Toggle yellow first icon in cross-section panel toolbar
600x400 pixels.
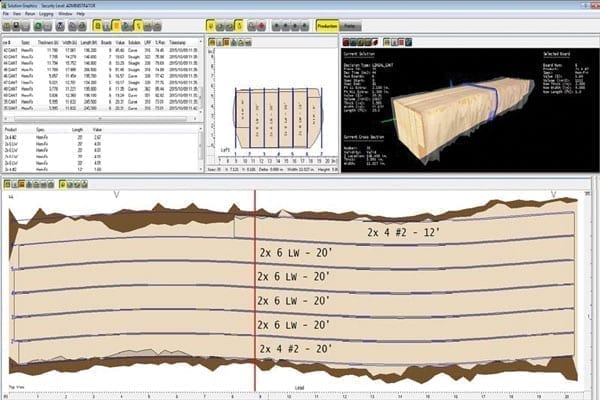pos(212,42)
